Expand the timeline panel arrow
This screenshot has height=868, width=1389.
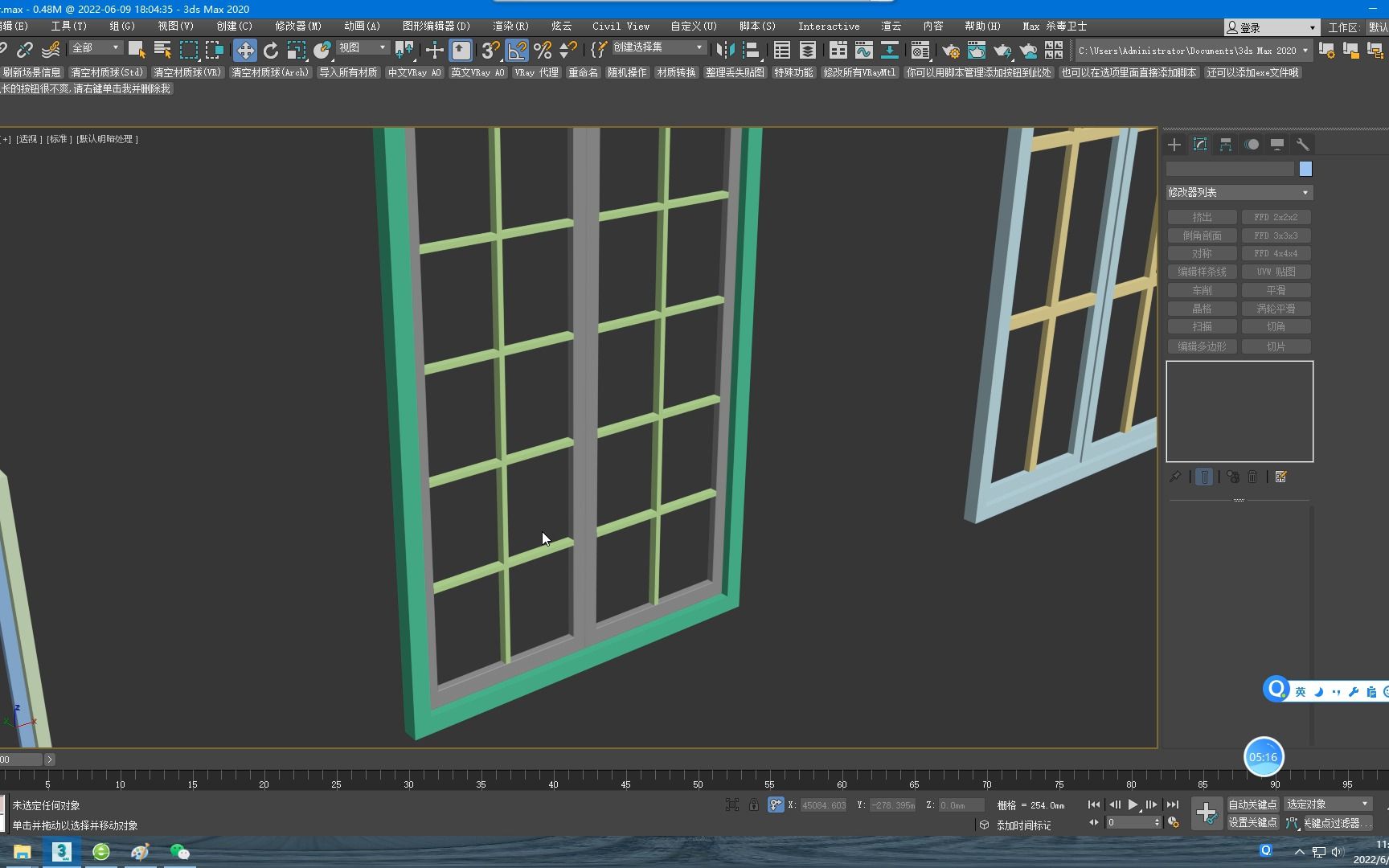pos(49,759)
